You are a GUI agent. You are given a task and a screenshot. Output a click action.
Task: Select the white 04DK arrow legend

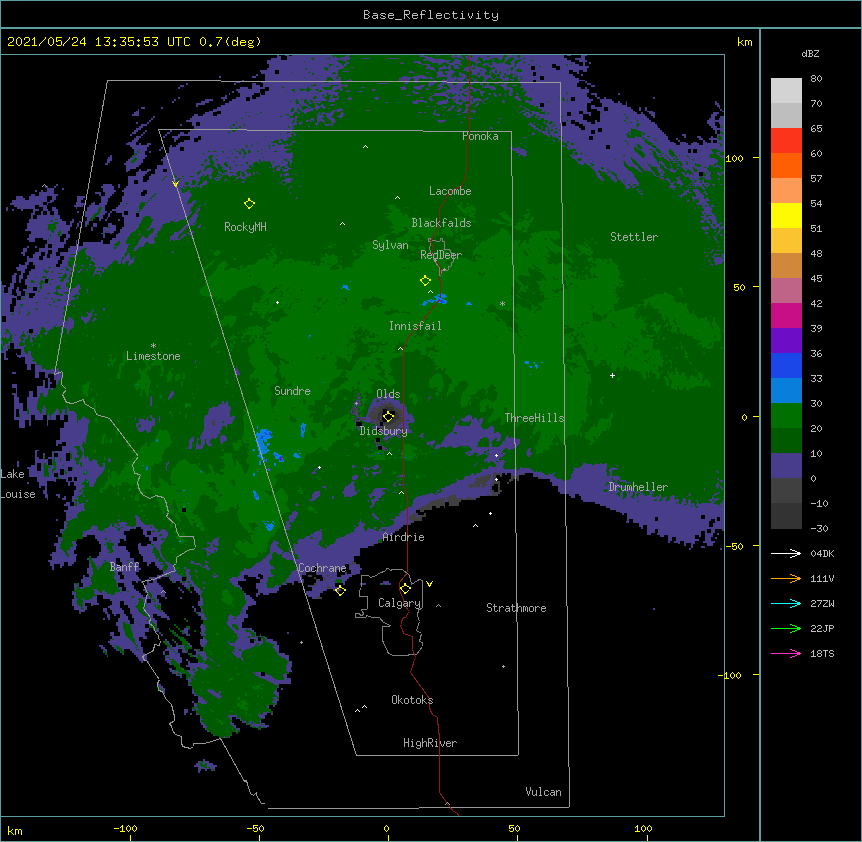click(x=786, y=553)
